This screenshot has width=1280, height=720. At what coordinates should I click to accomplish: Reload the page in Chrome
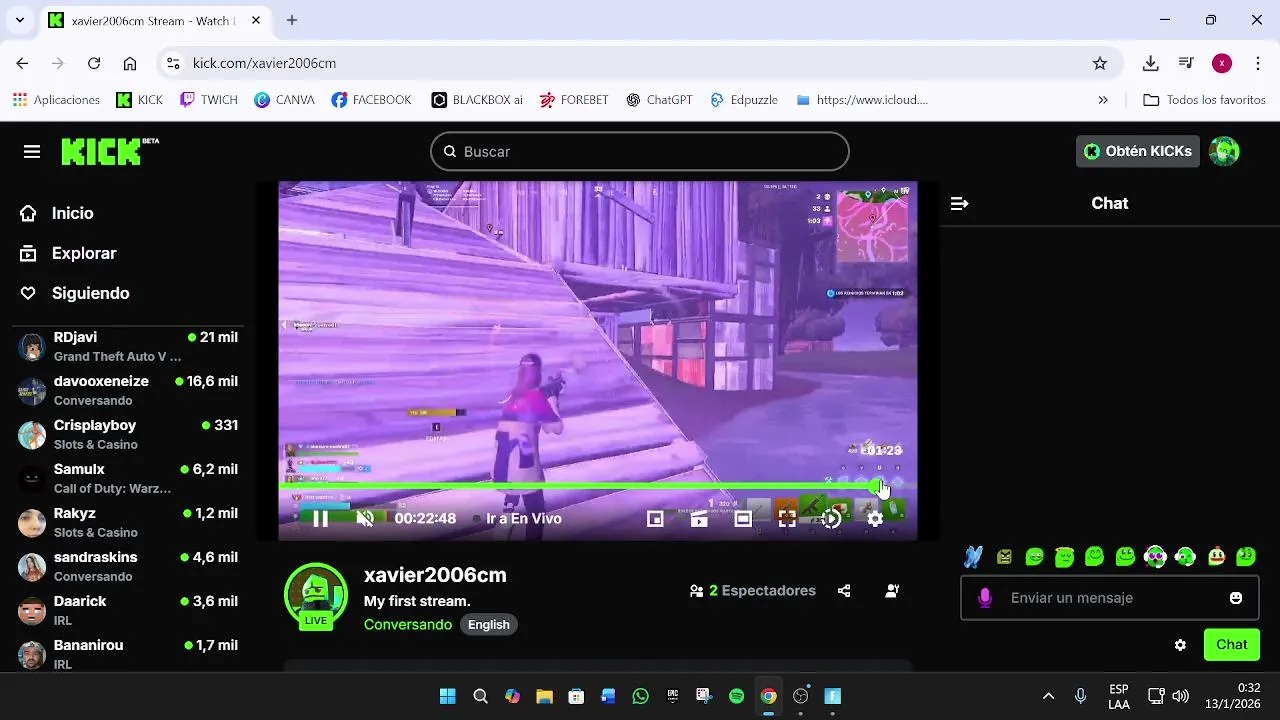tap(94, 63)
